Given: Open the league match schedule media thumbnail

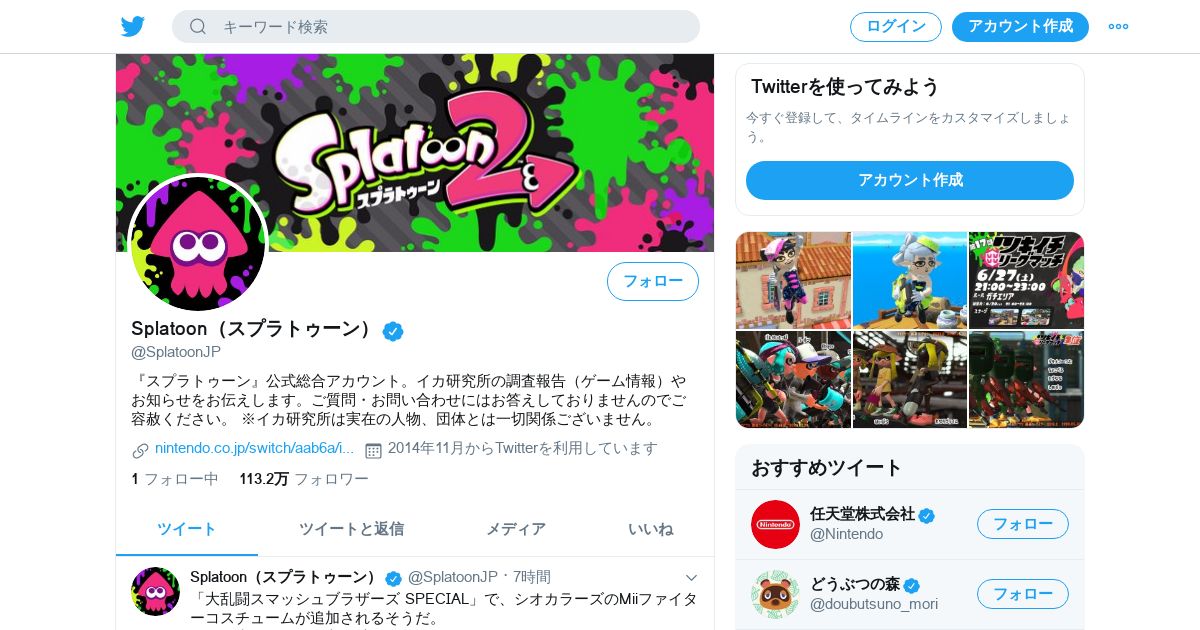Looking at the screenshot, I should (x=1026, y=281).
